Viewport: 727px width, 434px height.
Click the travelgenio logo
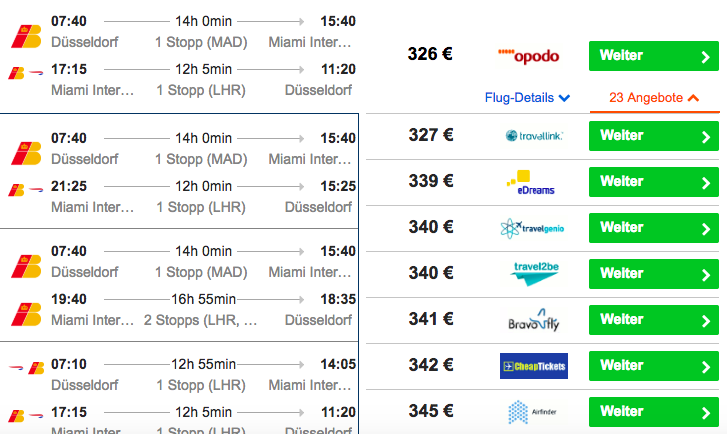(x=532, y=229)
